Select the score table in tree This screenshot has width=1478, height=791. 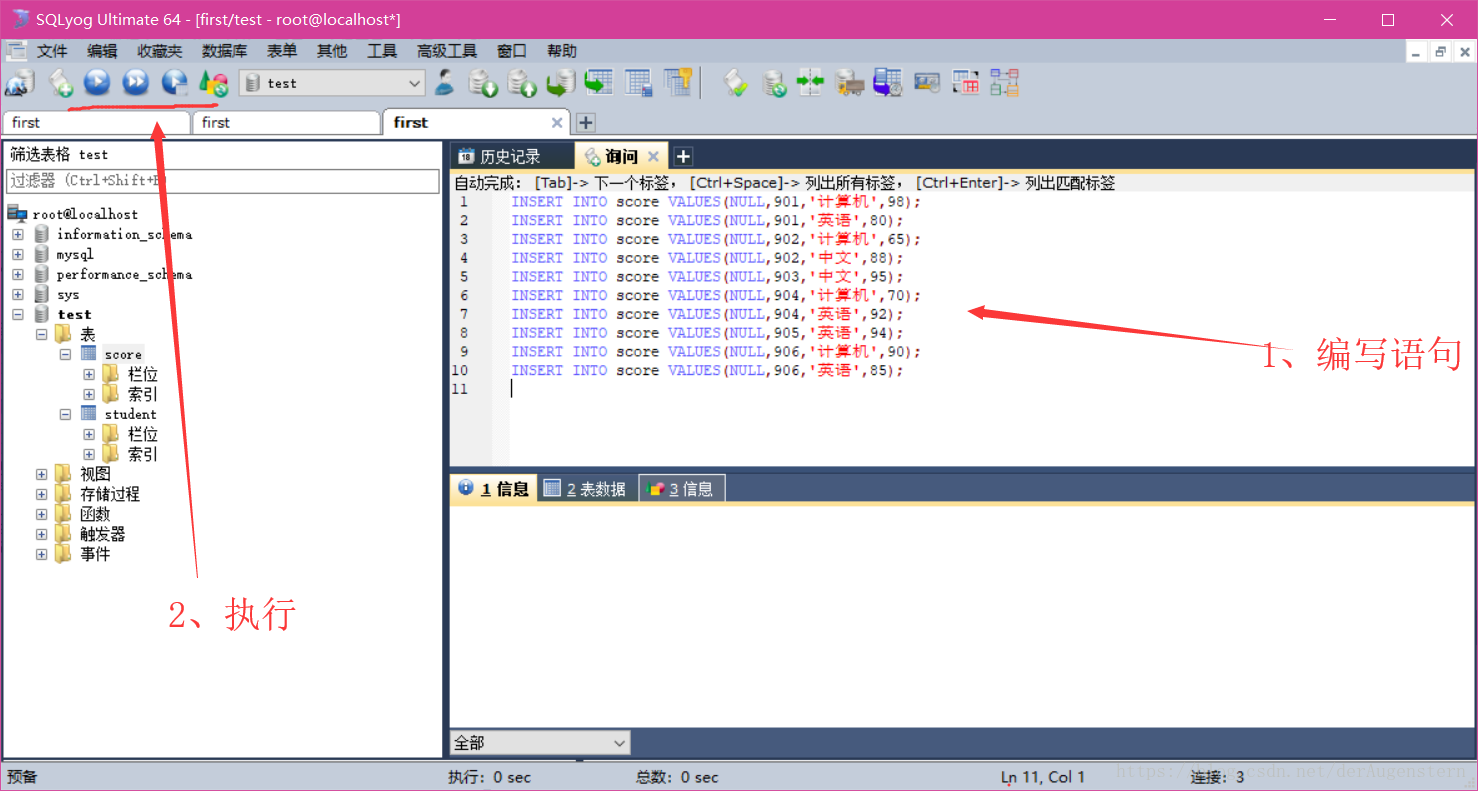click(123, 354)
